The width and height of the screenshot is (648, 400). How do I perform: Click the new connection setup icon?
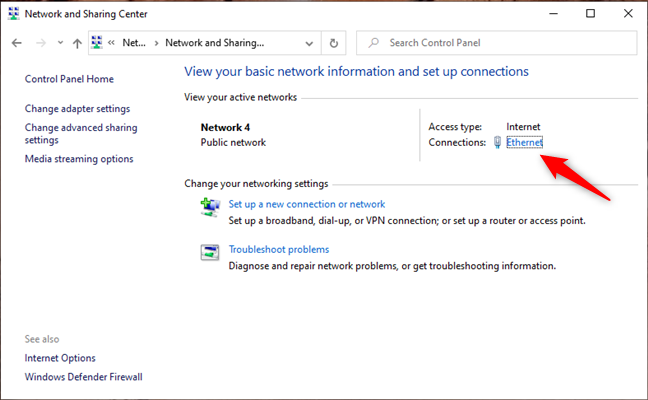(211, 207)
